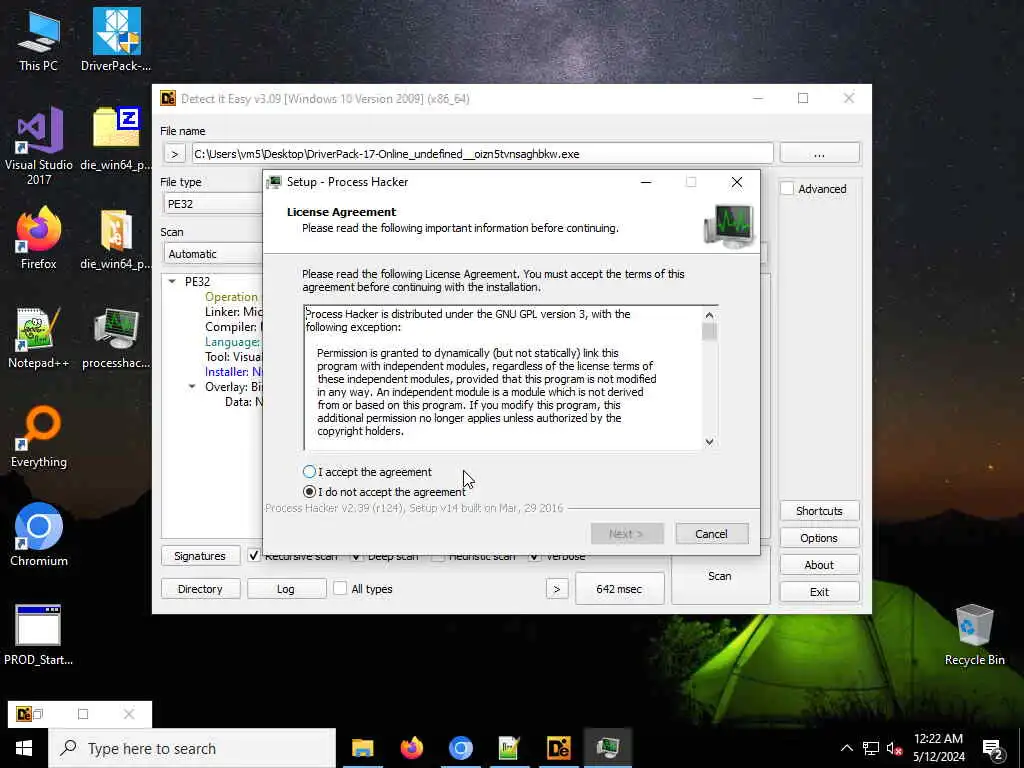The width and height of the screenshot is (1024, 768).
Task: Click the > button beside file name
Action: 174,154
